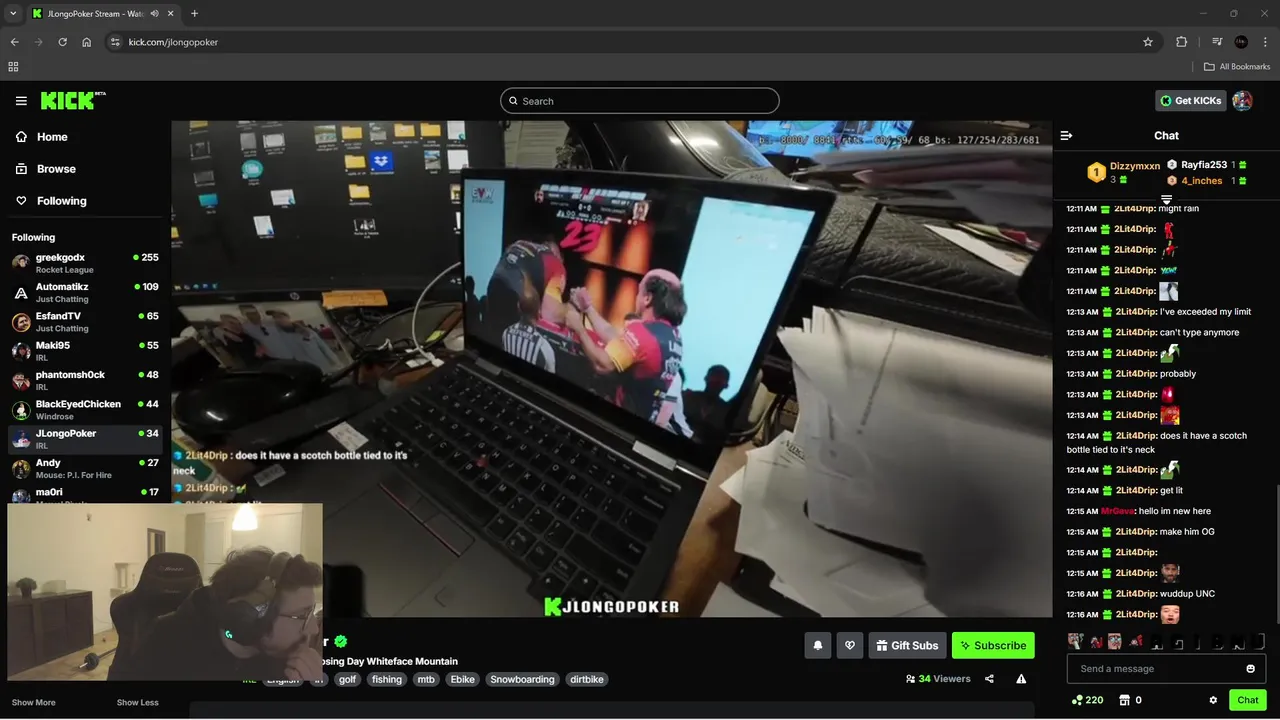This screenshot has height=720, width=1280.
Task: Click Show Less in Following list
Action: coord(137,703)
